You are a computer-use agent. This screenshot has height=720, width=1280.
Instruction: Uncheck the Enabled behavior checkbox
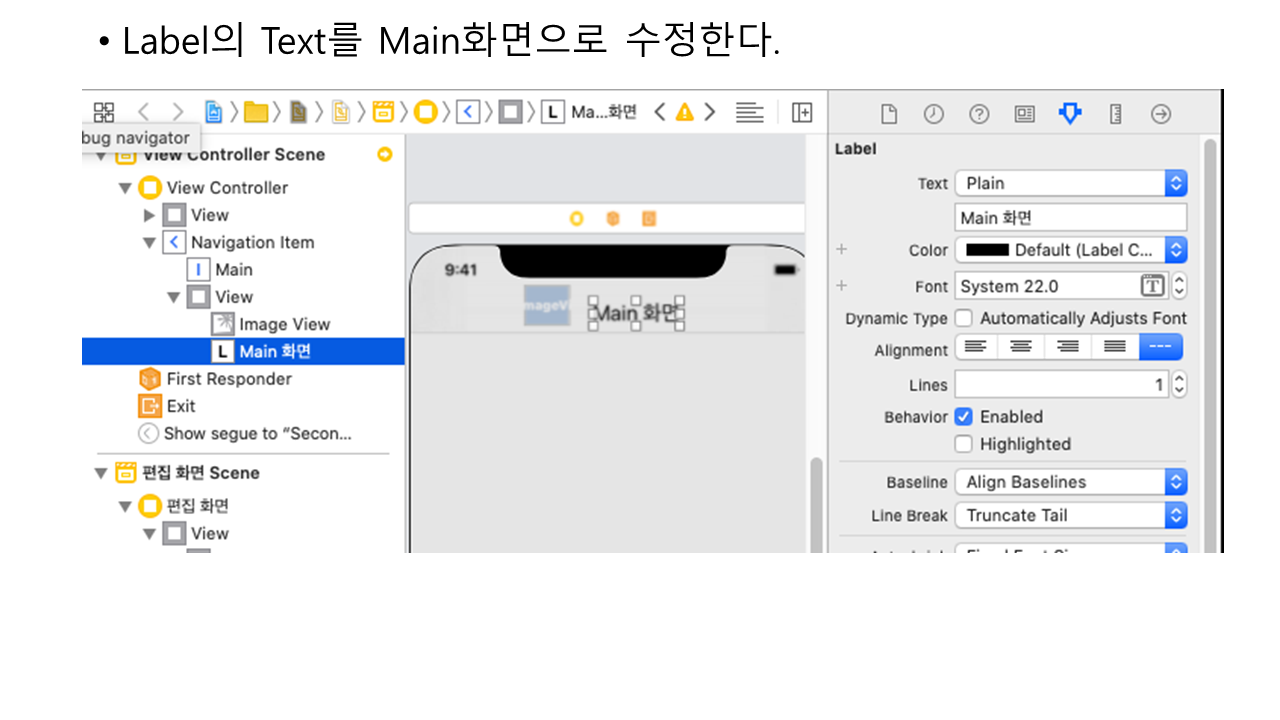(964, 417)
